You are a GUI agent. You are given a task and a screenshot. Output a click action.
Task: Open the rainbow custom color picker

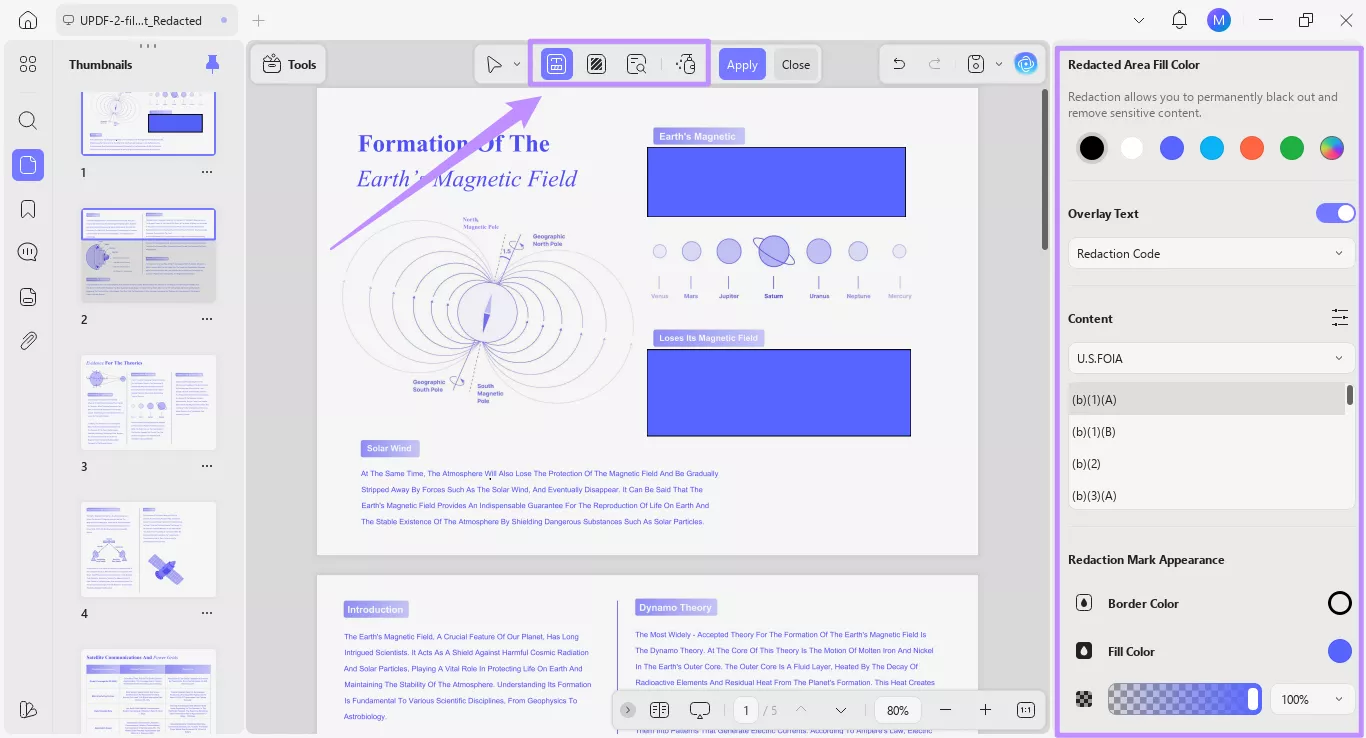point(1330,148)
